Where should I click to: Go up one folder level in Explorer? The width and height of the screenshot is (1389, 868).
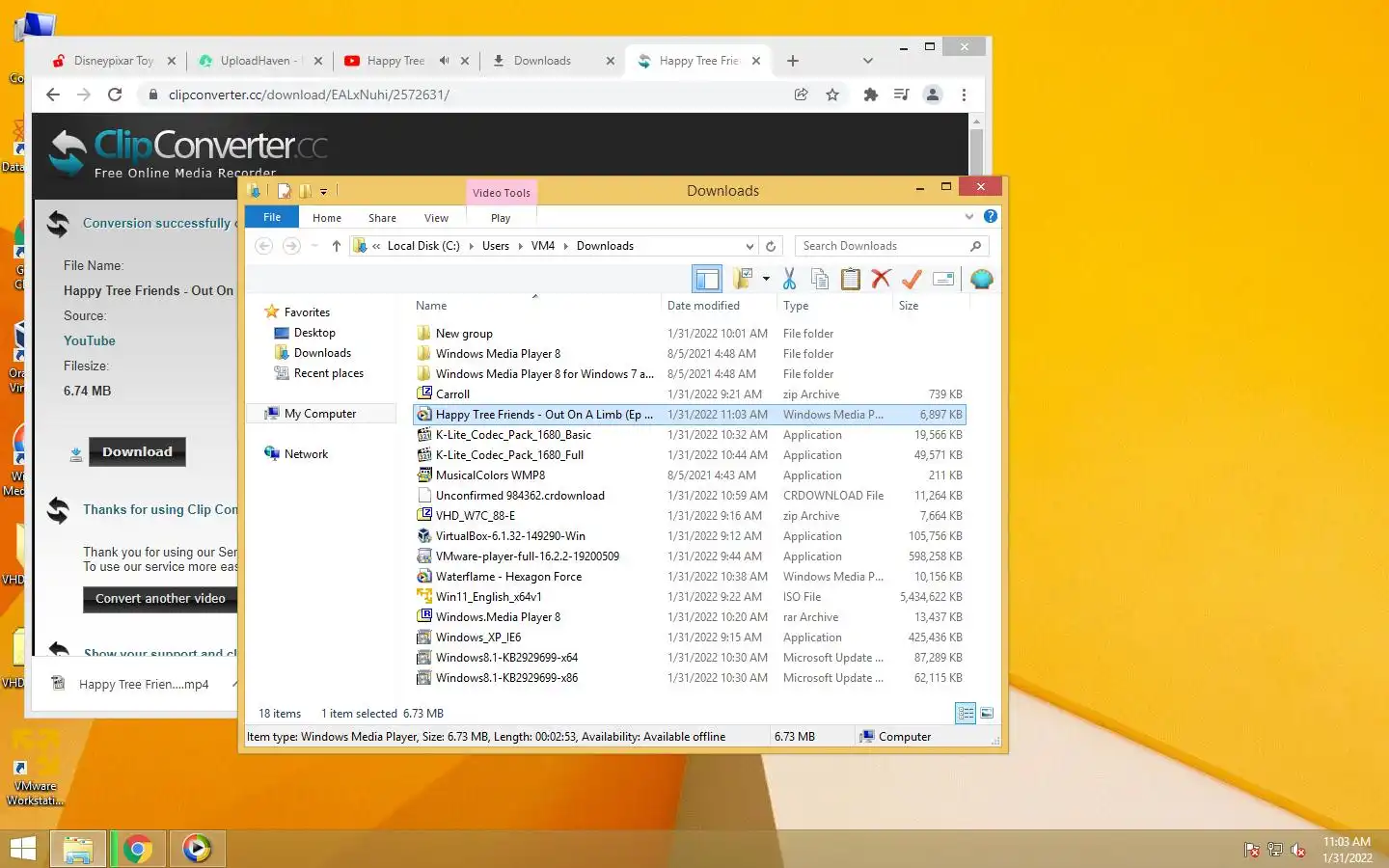[336, 246]
